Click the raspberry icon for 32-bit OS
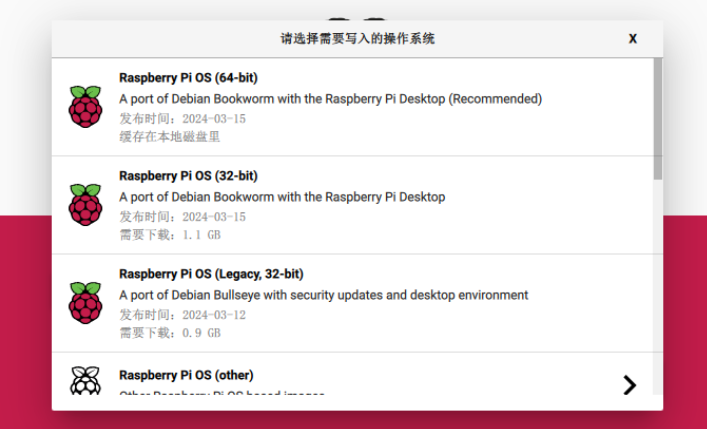Viewport: 707px width, 429px height. click(x=85, y=205)
